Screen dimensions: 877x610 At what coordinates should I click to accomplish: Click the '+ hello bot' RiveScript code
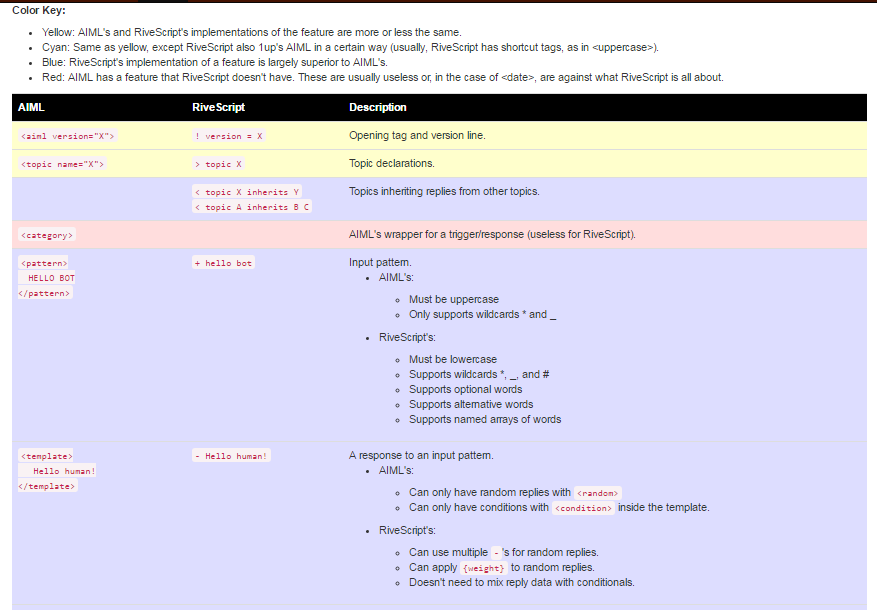(224, 263)
